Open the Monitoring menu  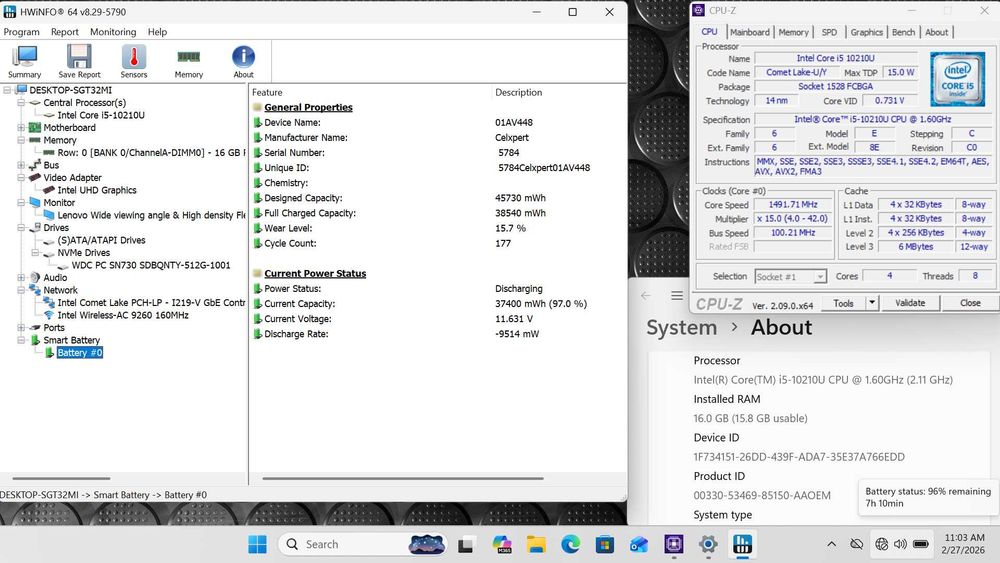point(113,32)
